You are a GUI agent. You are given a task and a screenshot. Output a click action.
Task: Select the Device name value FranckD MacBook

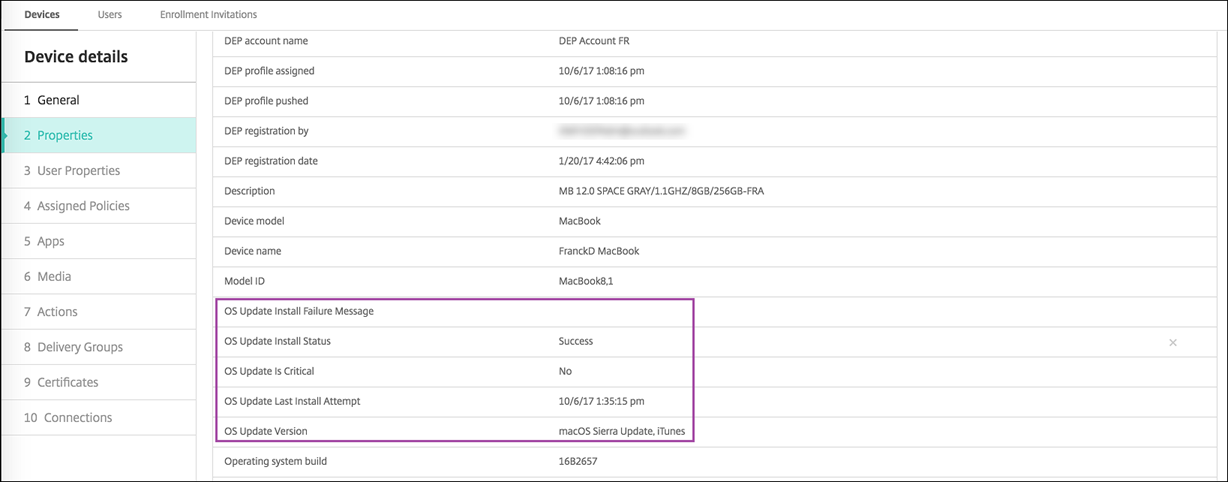598,251
